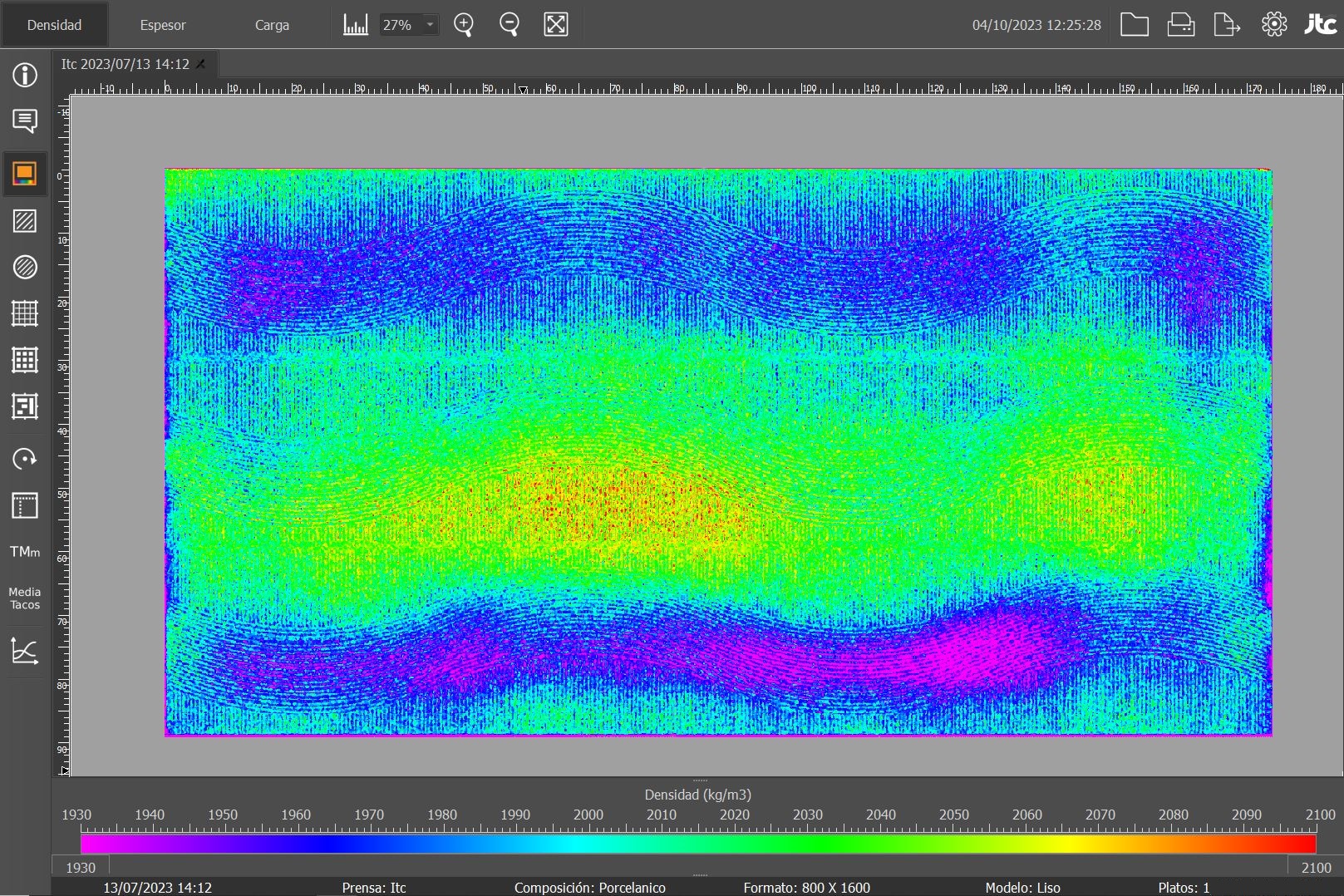
Task: Close the Itc 2023/07/13 14:12 document tab
Action: click(201, 64)
